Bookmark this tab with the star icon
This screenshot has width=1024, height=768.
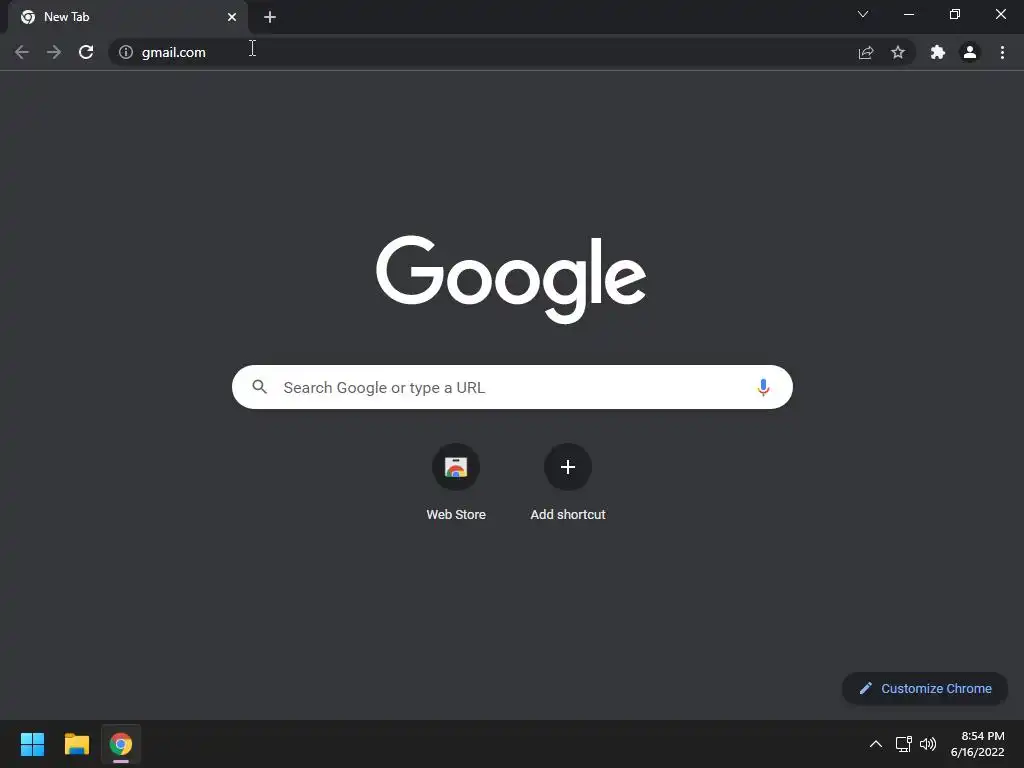pyautogui.click(x=898, y=52)
